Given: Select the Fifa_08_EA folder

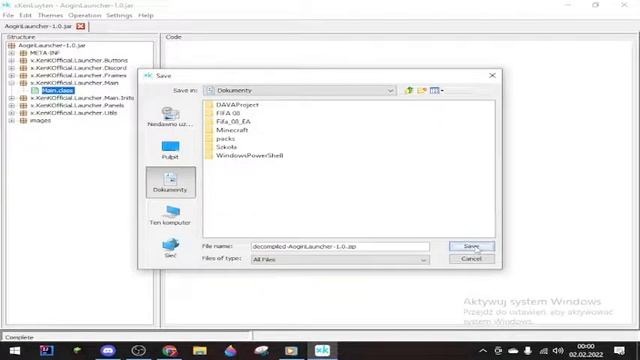Looking at the screenshot, I should [x=228, y=122].
